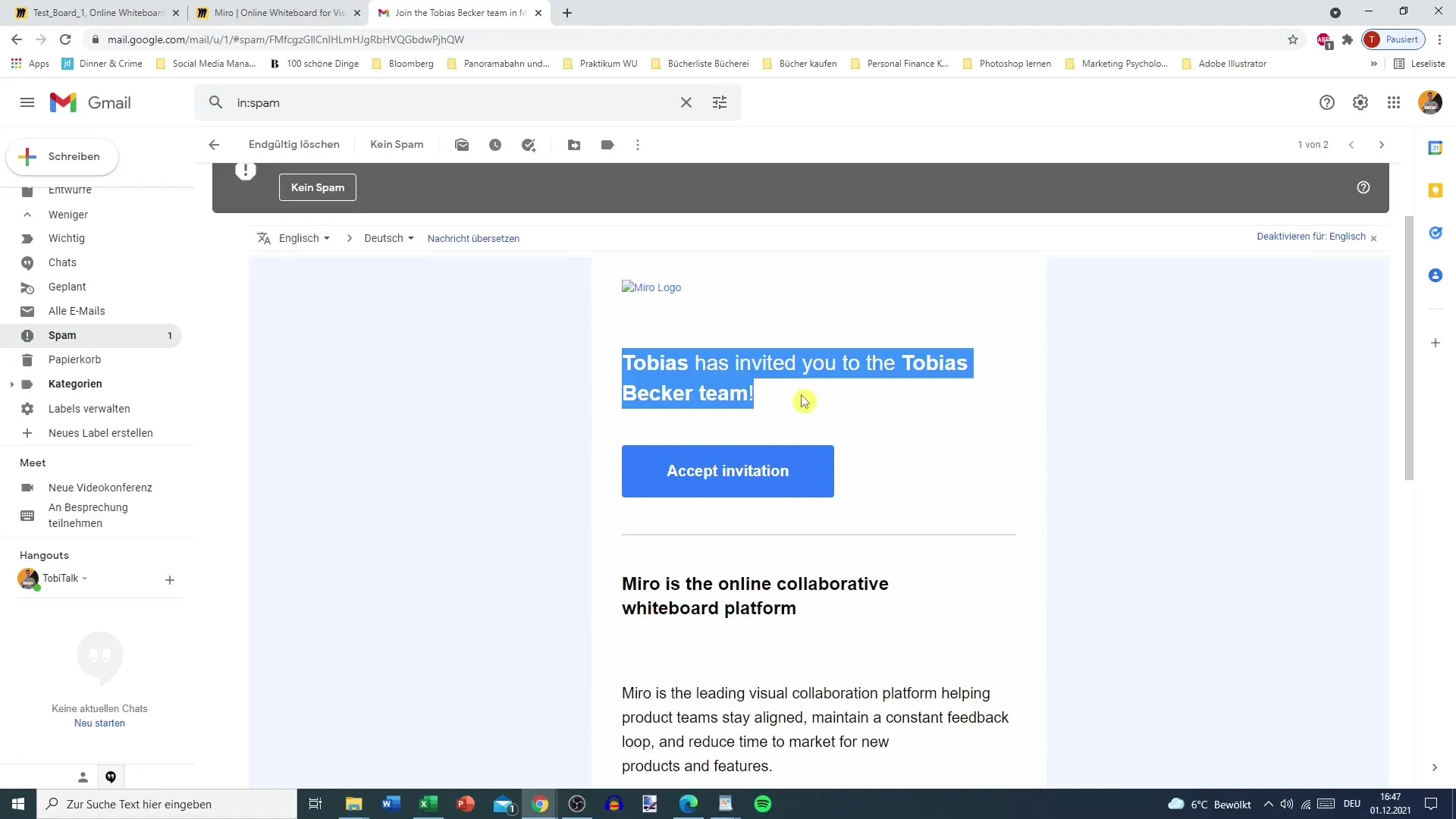This screenshot has width=1456, height=819.
Task: Go to older email arrow
Action: (1381, 145)
